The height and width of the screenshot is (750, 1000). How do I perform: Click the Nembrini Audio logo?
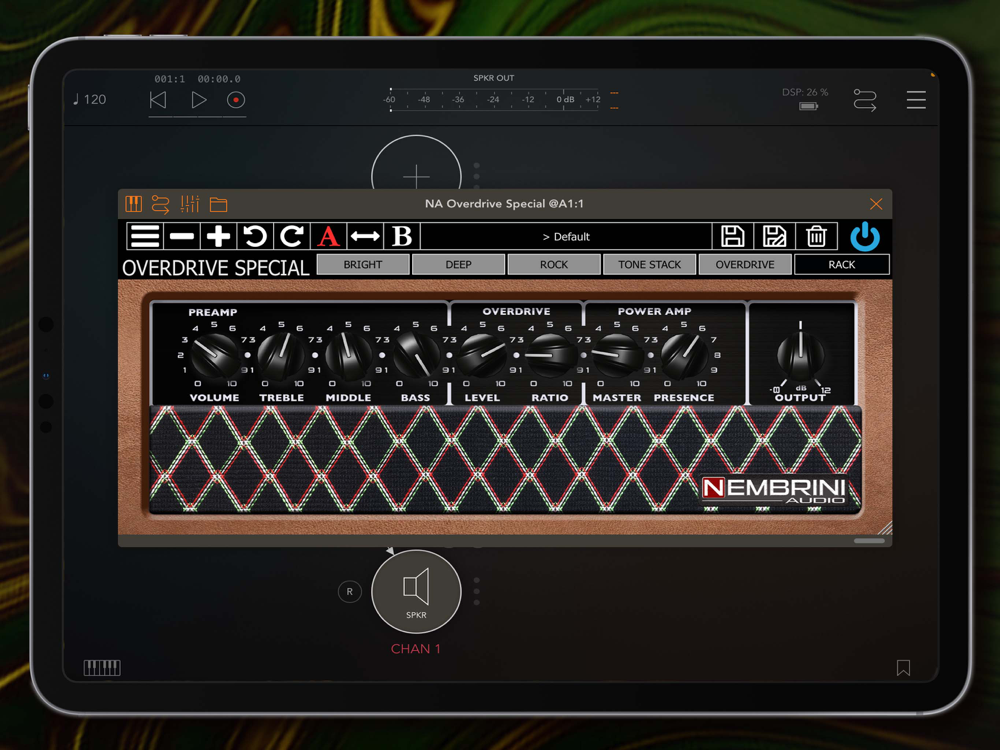(x=774, y=490)
